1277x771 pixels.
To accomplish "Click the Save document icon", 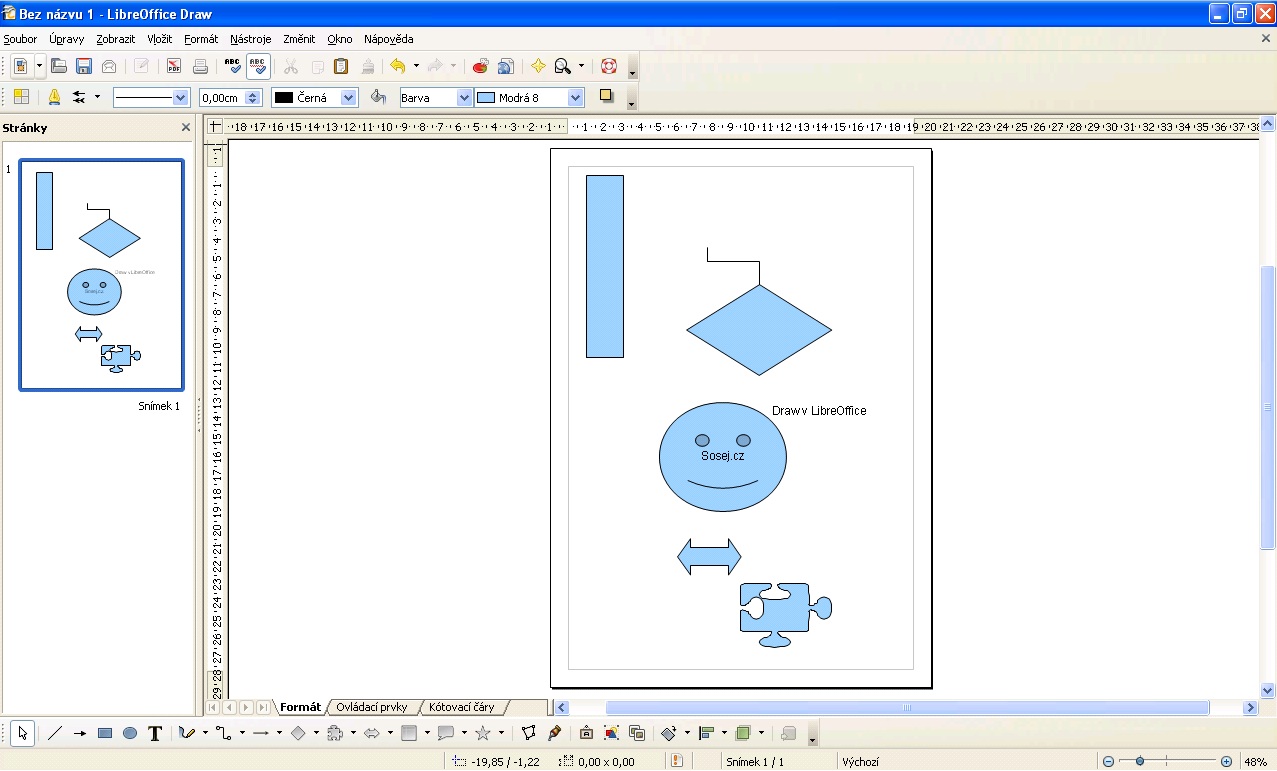I will pos(84,67).
